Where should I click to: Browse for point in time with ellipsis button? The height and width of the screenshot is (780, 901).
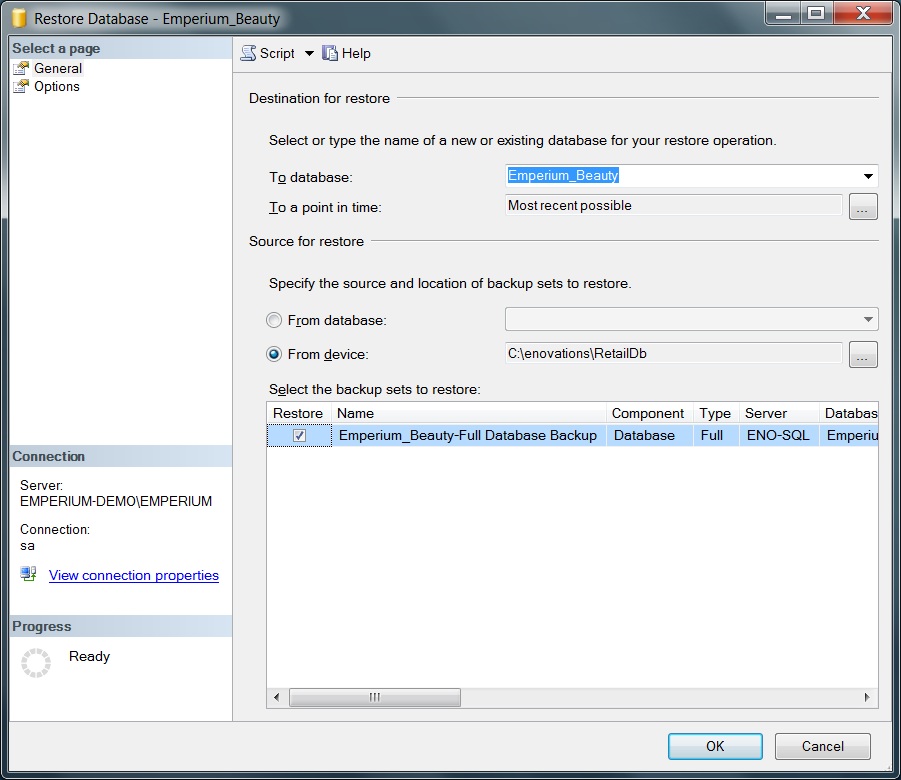pyautogui.click(x=863, y=207)
